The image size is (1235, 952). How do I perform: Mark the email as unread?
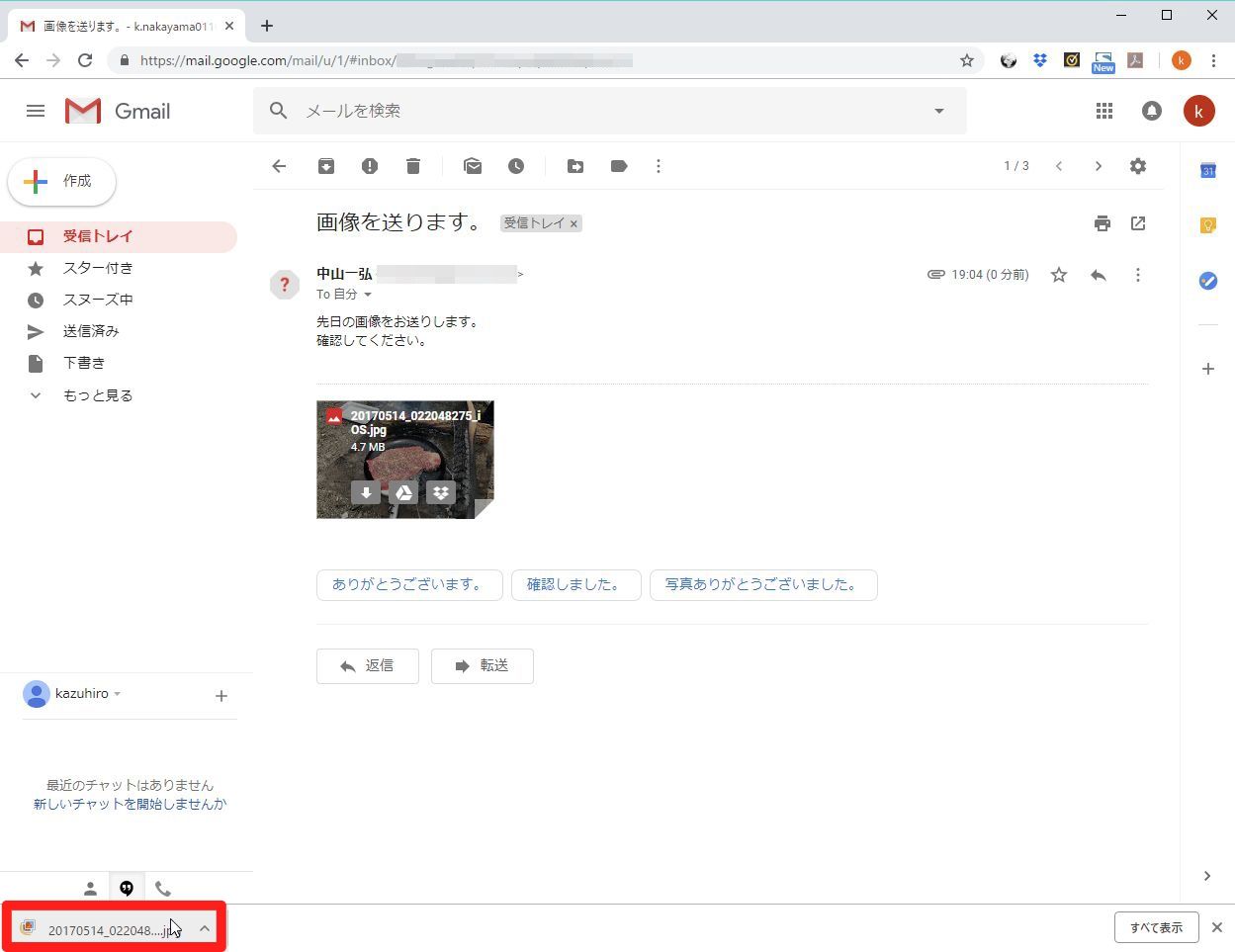473,166
